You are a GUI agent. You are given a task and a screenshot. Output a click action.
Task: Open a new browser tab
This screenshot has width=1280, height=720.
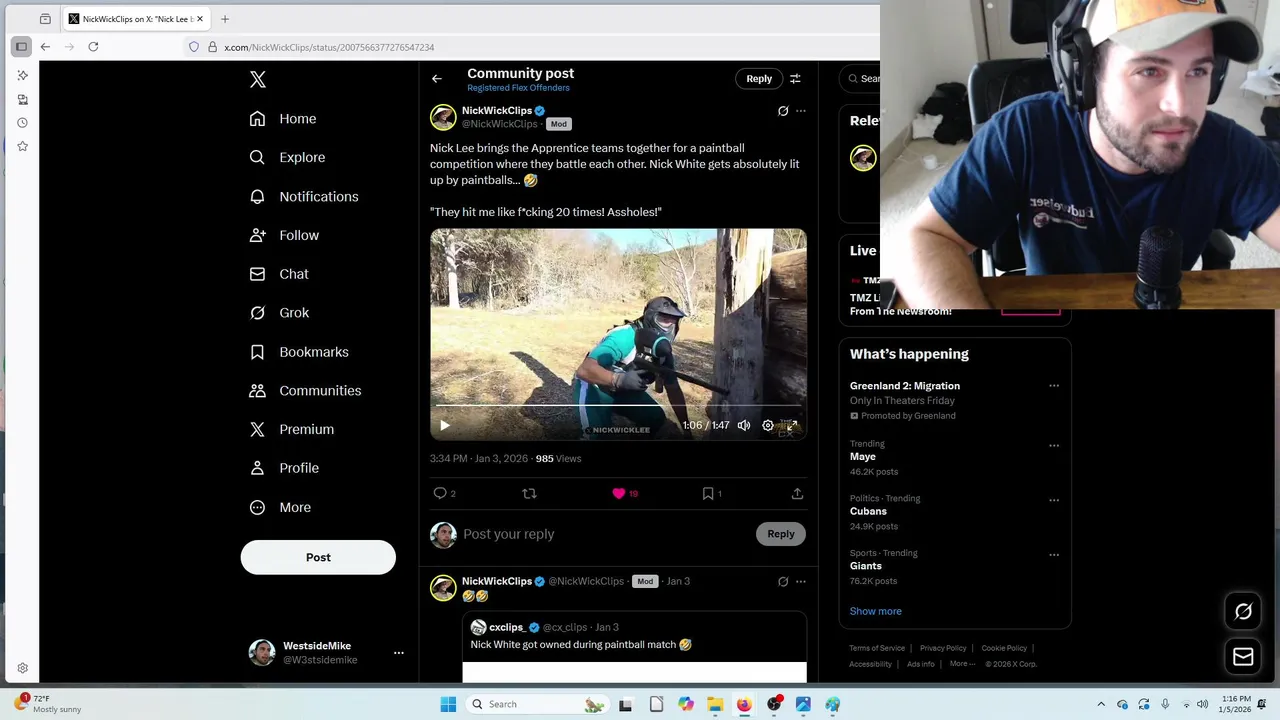(x=225, y=19)
